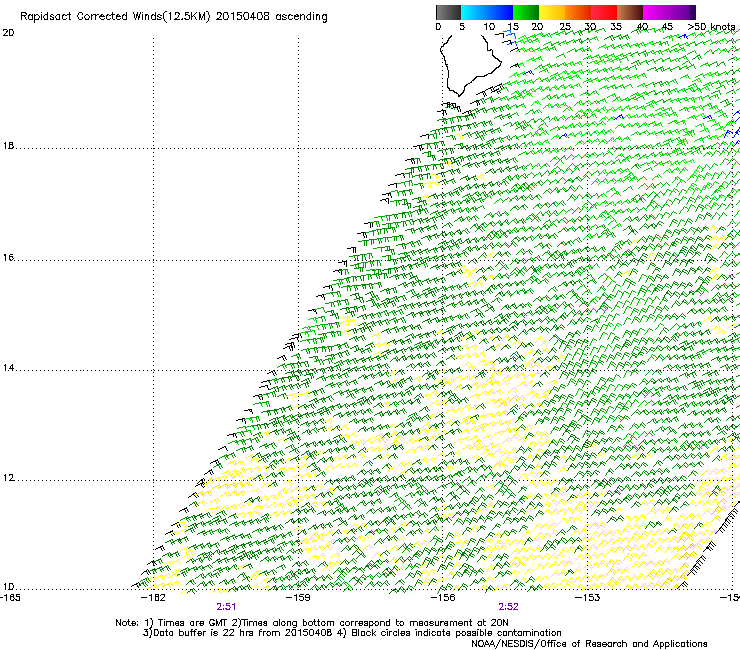Click the legend label 45
740x650 pixels.
click(667, 27)
